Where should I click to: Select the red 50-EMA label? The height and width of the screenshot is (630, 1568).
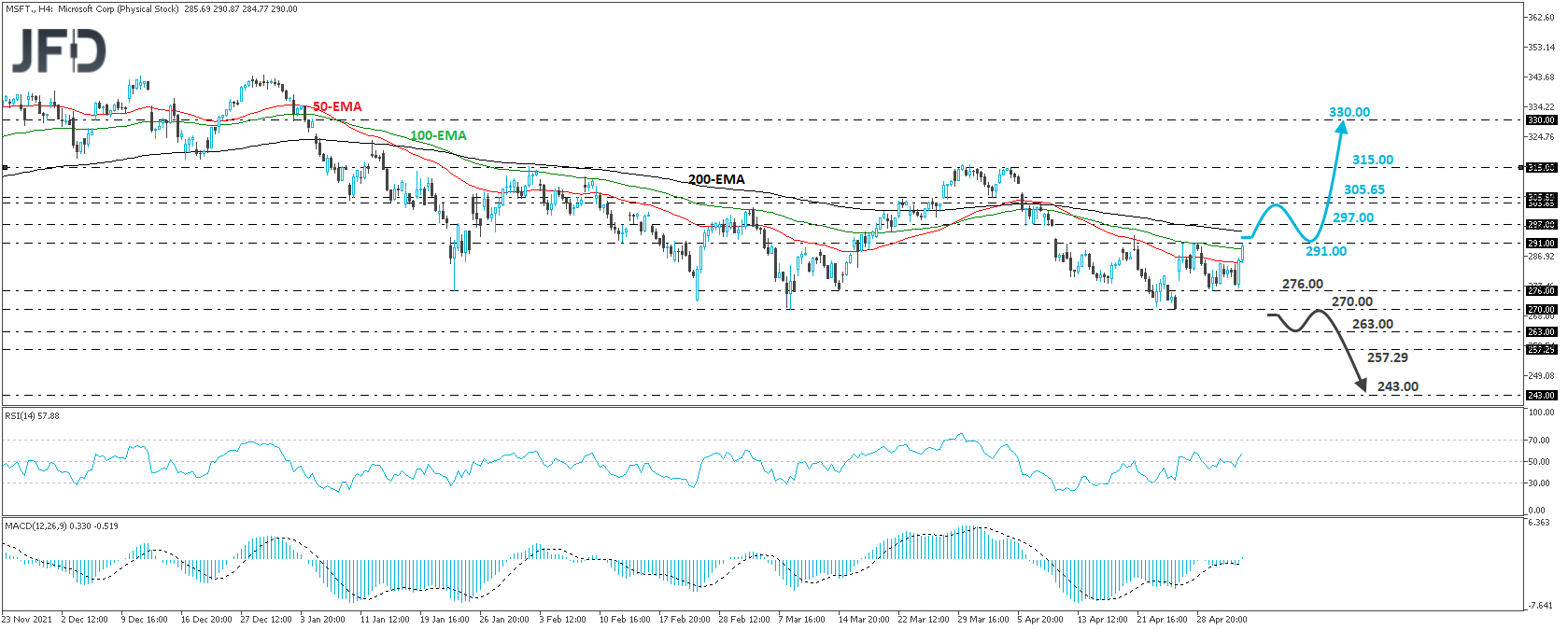(x=337, y=106)
